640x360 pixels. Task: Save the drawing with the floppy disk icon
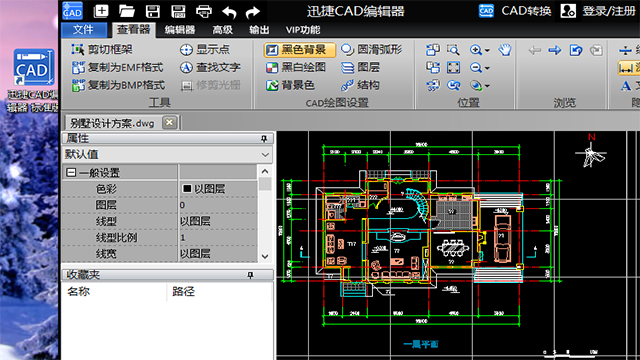click(x=153, y=11)
